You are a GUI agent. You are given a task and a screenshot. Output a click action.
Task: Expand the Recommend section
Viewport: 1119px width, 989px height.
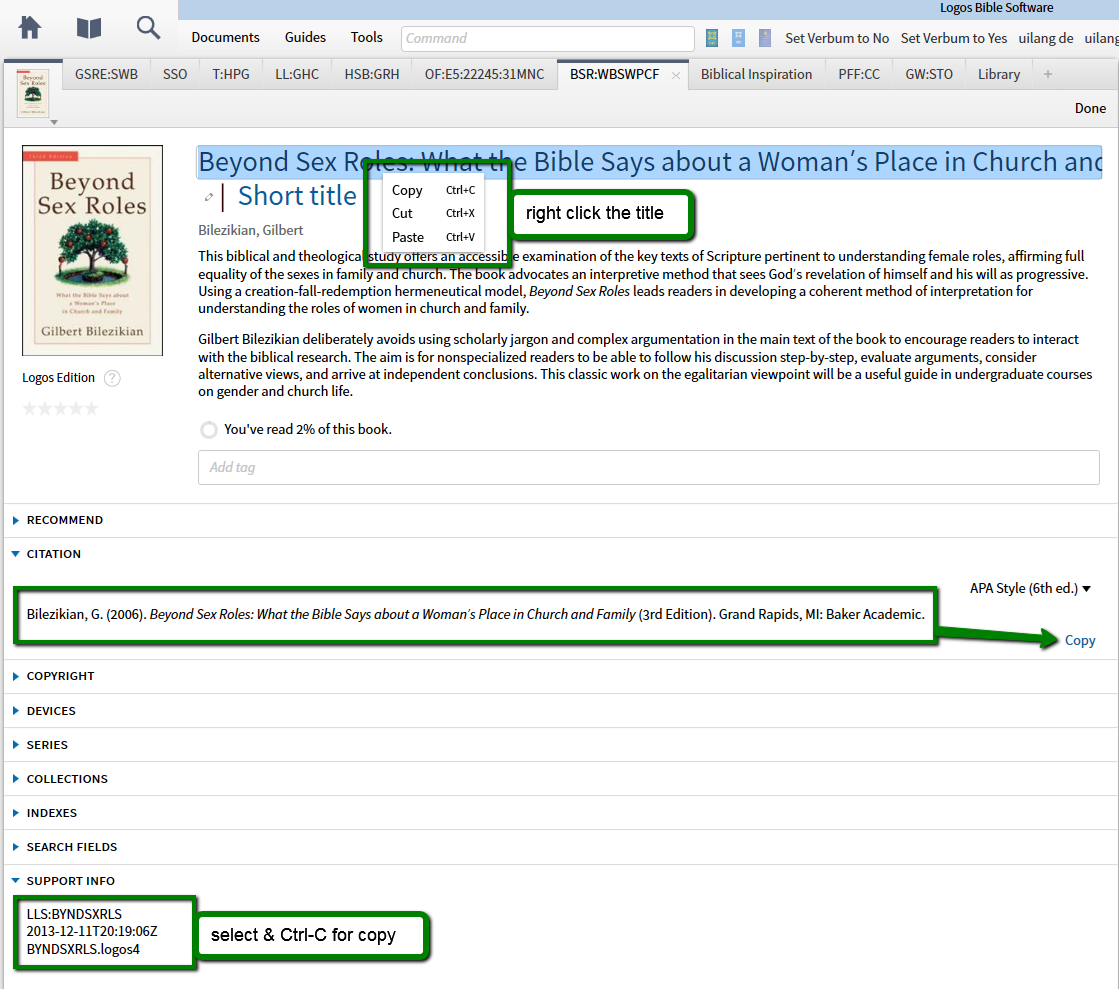point(16,520)
